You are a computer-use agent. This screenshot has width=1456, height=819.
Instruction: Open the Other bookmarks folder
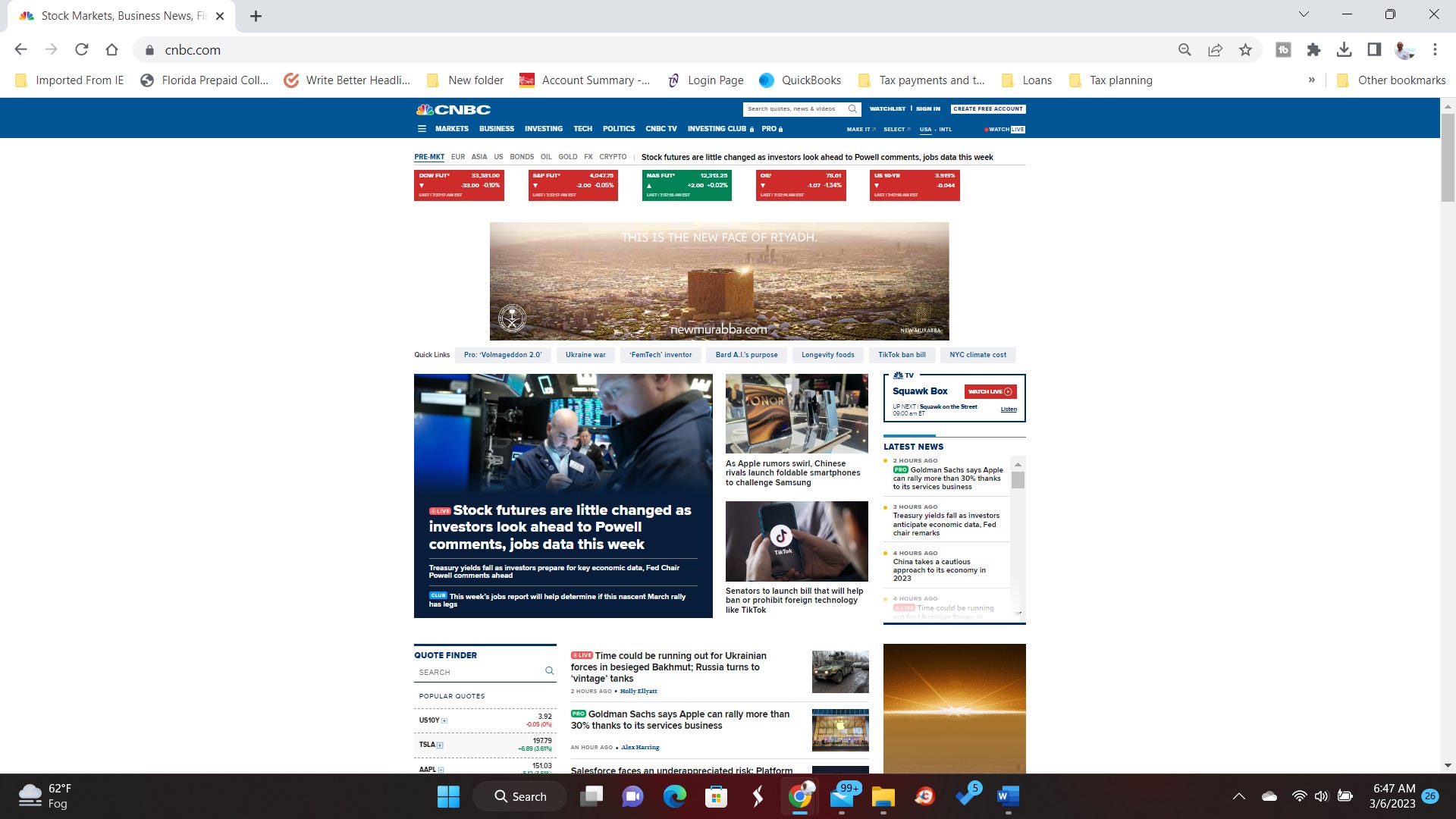coord(1391,80)
